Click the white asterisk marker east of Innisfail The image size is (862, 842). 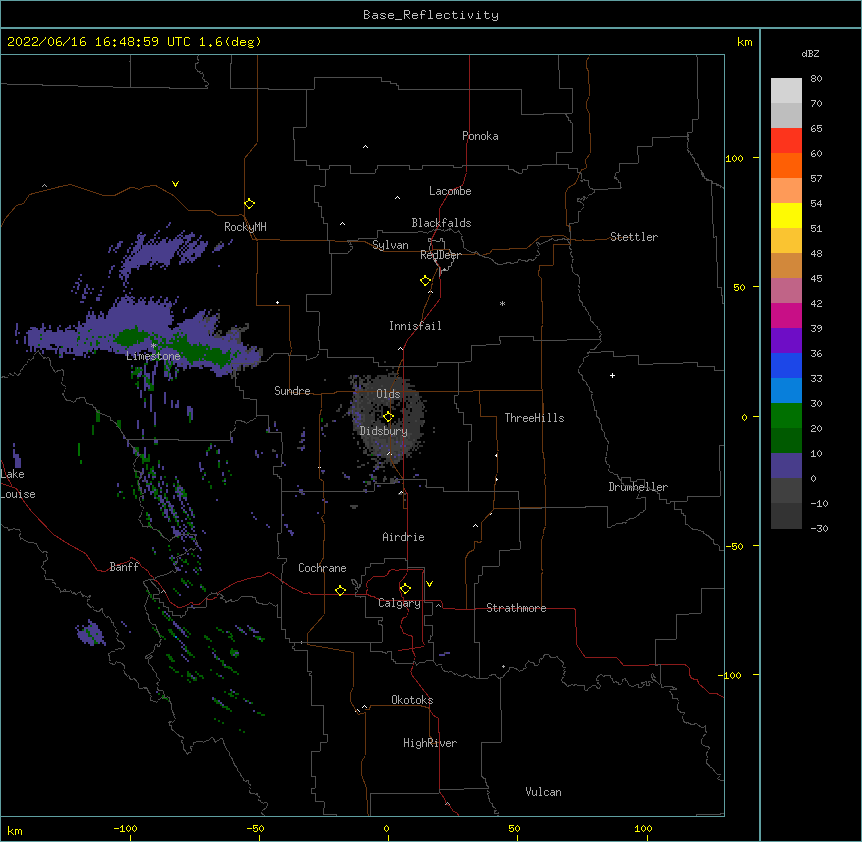pos(502,303)
